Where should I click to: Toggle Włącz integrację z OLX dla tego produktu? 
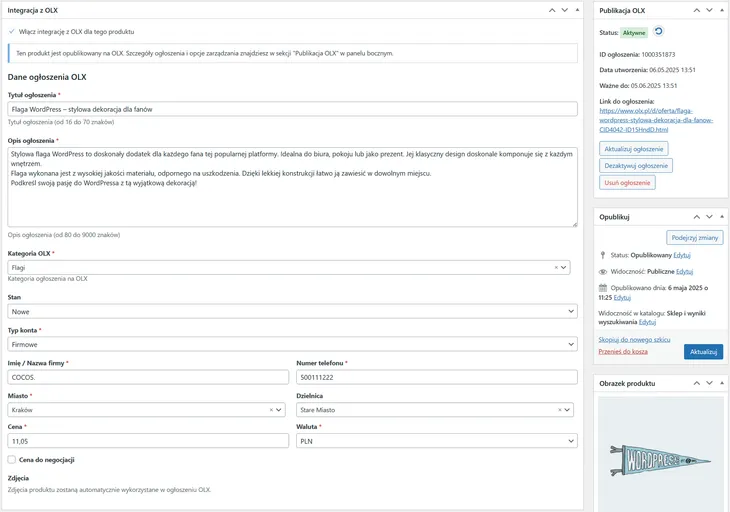click(x=12, y=32)
